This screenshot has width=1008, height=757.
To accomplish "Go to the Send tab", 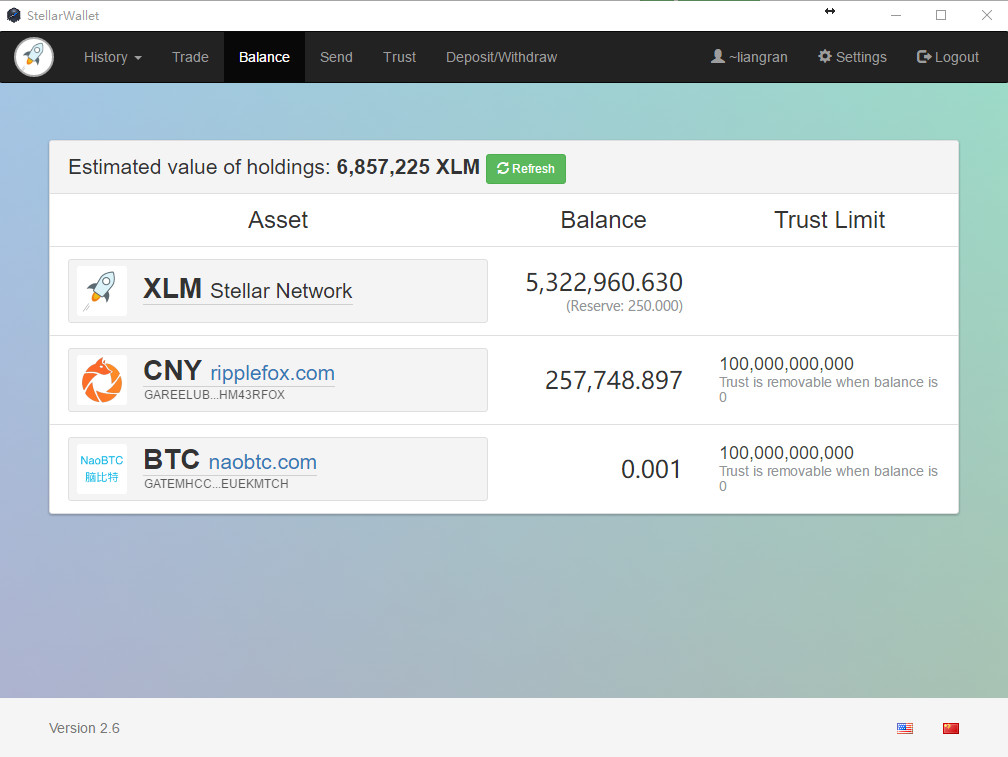I will pos(336,57).
